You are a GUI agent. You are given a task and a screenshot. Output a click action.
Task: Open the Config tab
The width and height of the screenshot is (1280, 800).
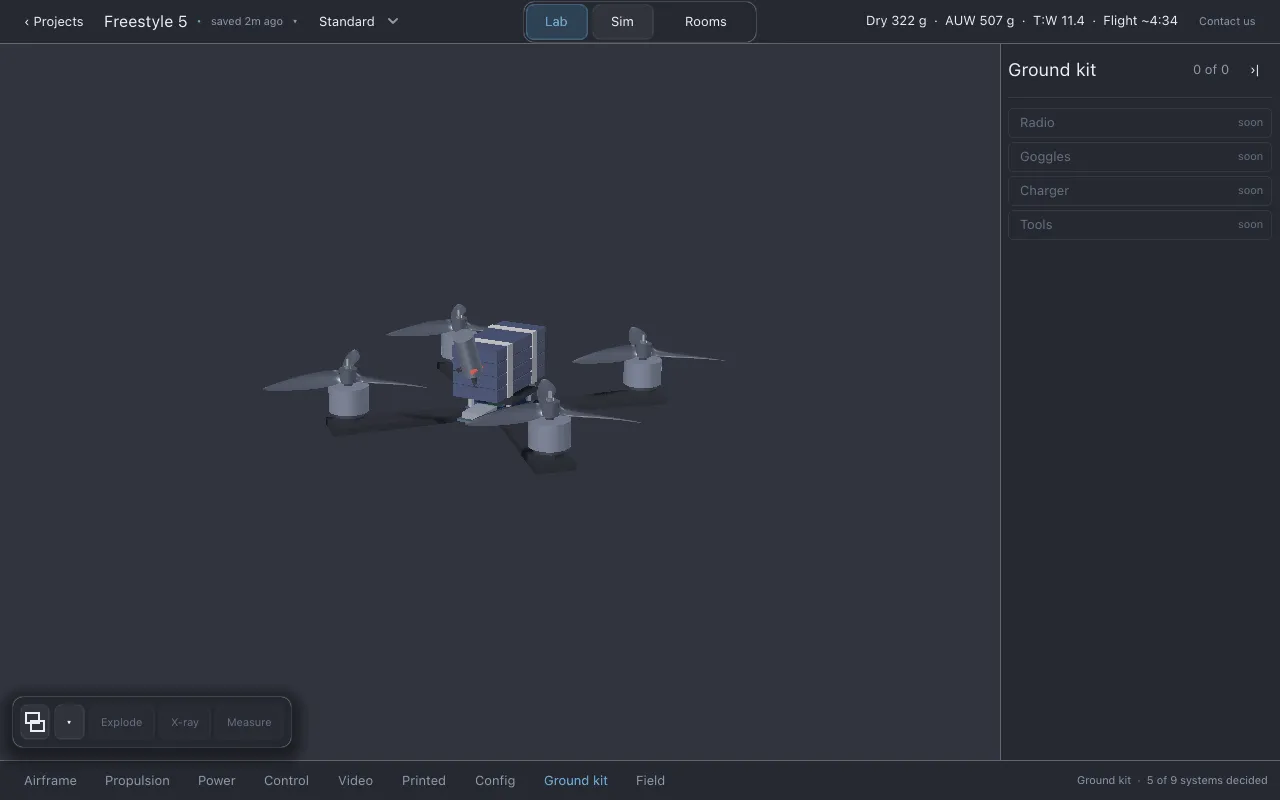click(x=495, y=780)
